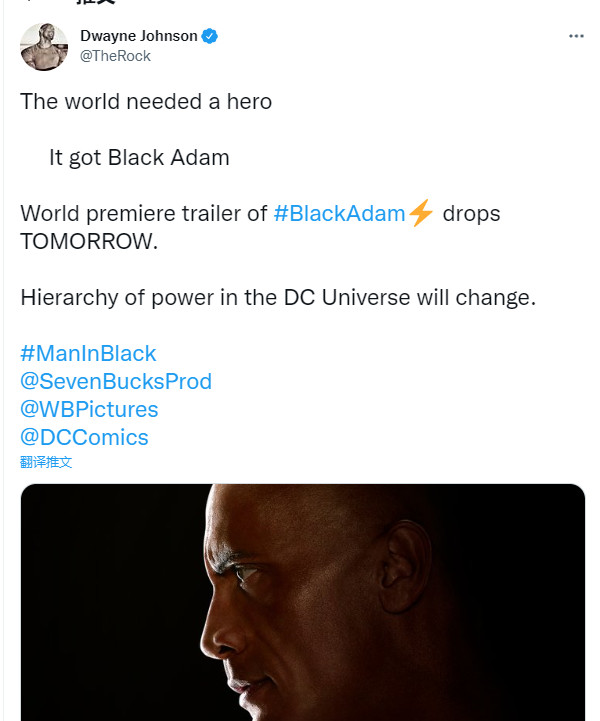Click the 翻译推文 translate tweet link

click(x=46, y=462)
